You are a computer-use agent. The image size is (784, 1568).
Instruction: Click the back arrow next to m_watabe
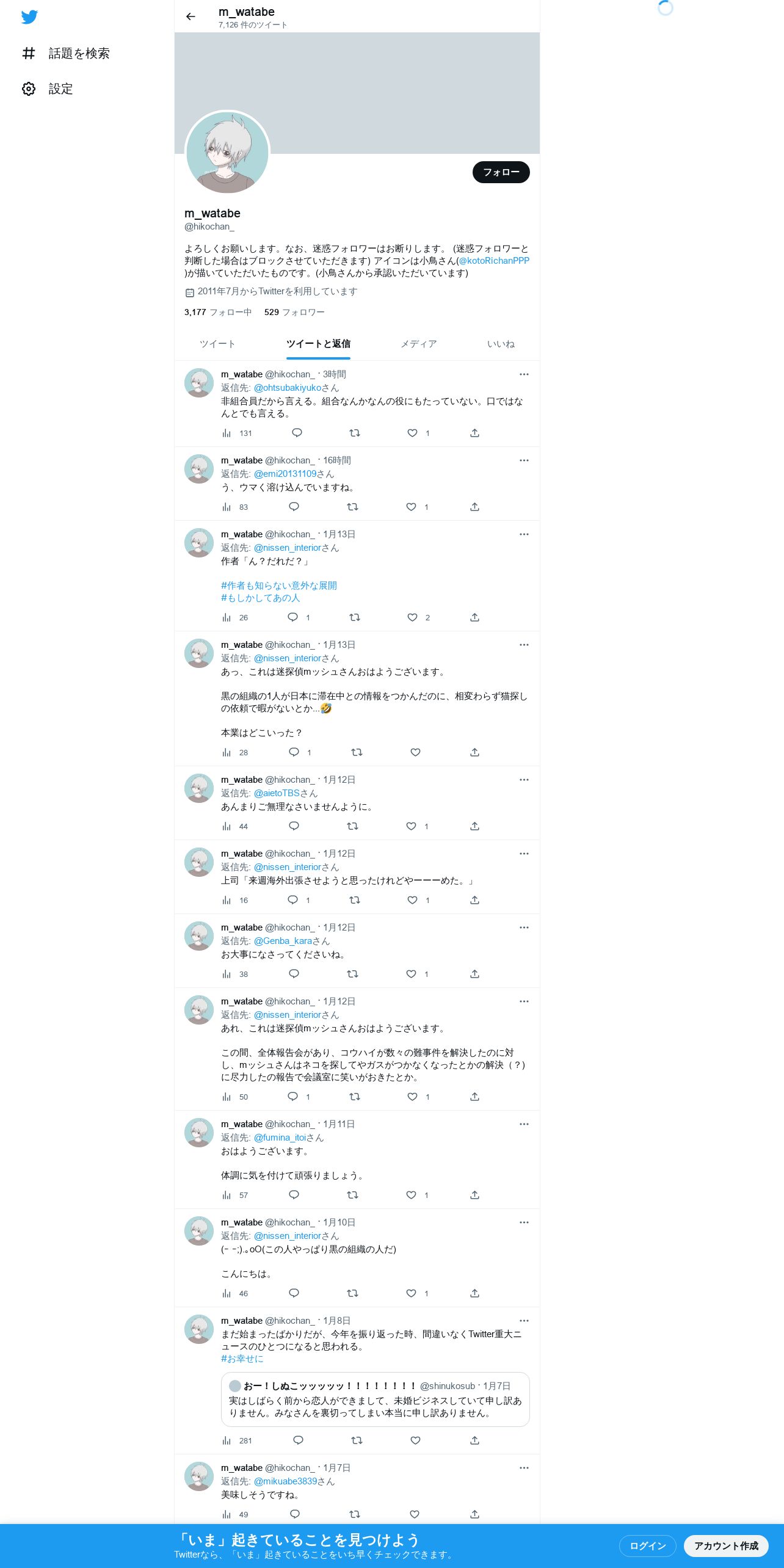coord(191,16)
